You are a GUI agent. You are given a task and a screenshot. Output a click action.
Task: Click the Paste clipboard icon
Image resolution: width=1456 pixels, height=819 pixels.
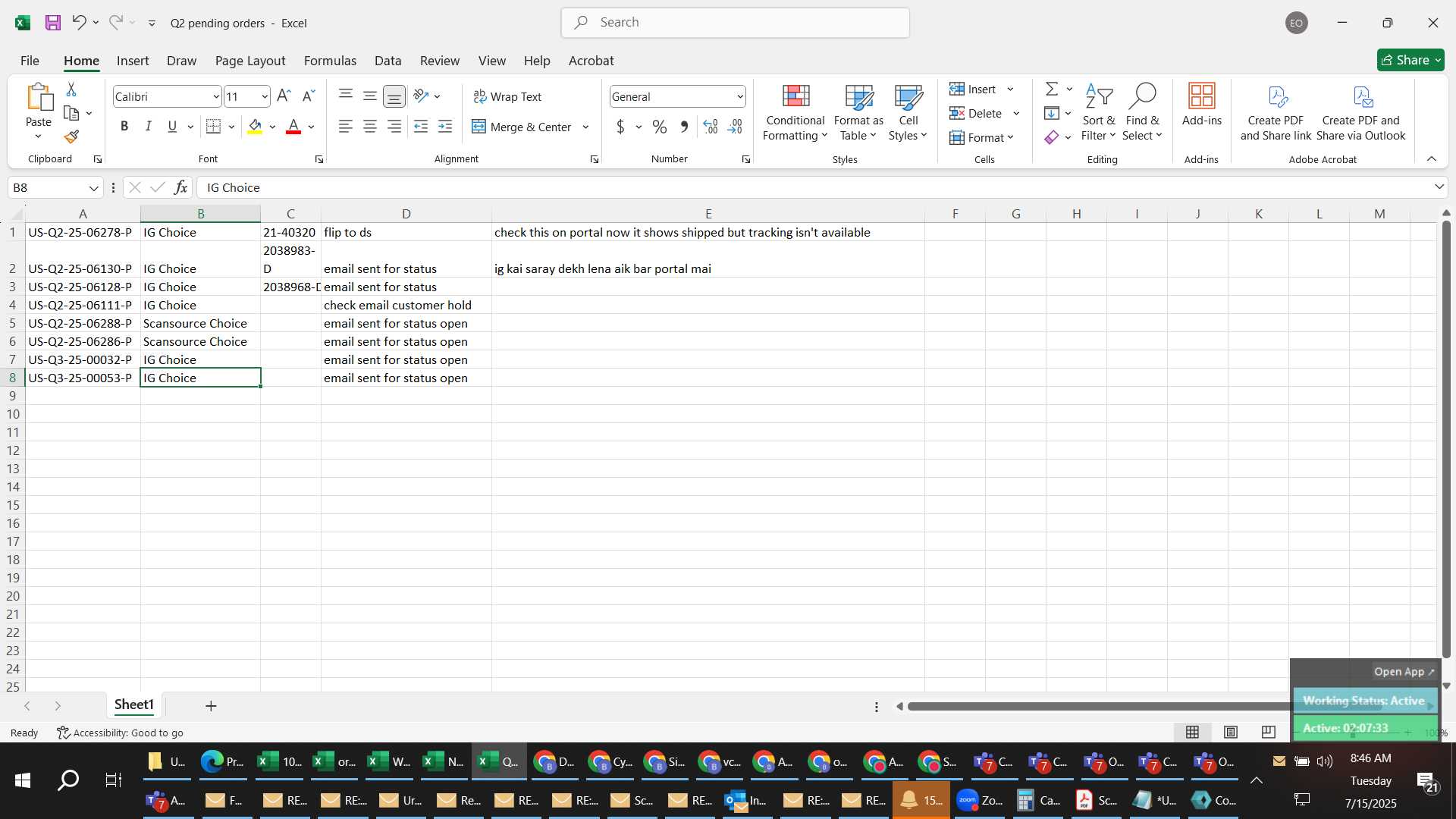click(x=39, y=99)
